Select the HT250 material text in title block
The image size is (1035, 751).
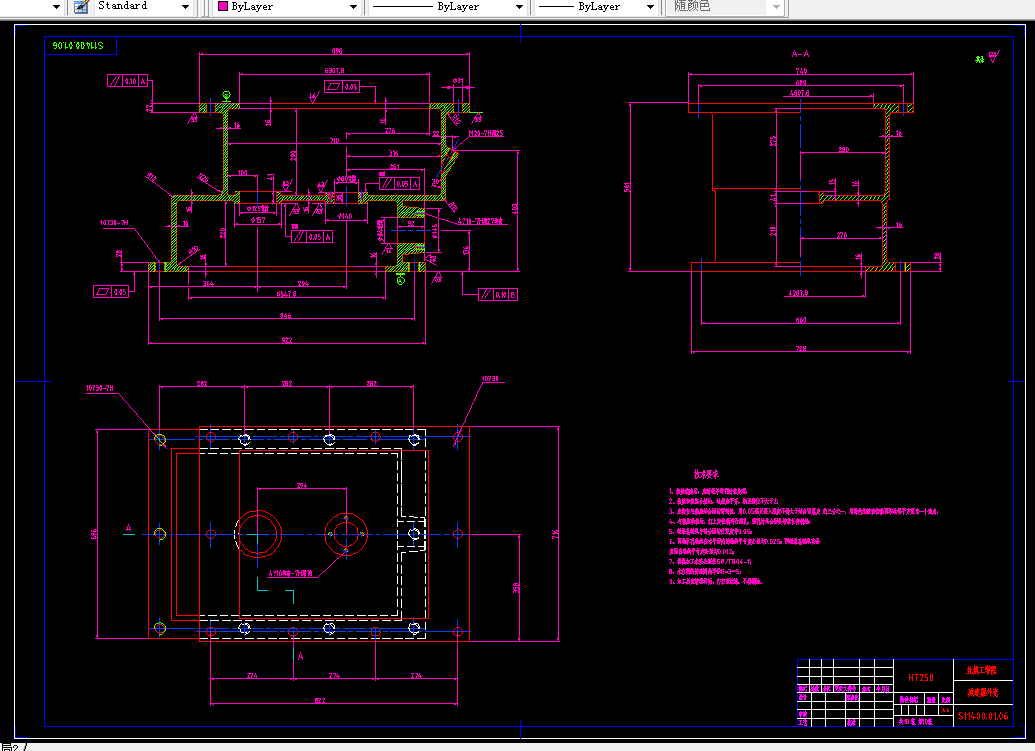click(x=921, y=678)
